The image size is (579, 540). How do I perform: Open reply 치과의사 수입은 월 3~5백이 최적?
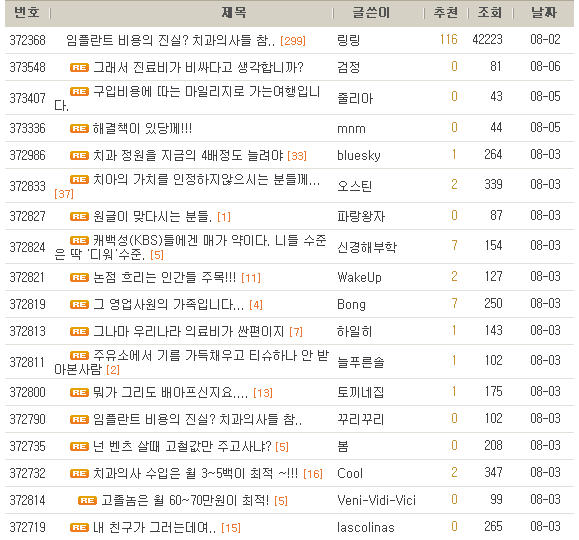tap(196, 473)
